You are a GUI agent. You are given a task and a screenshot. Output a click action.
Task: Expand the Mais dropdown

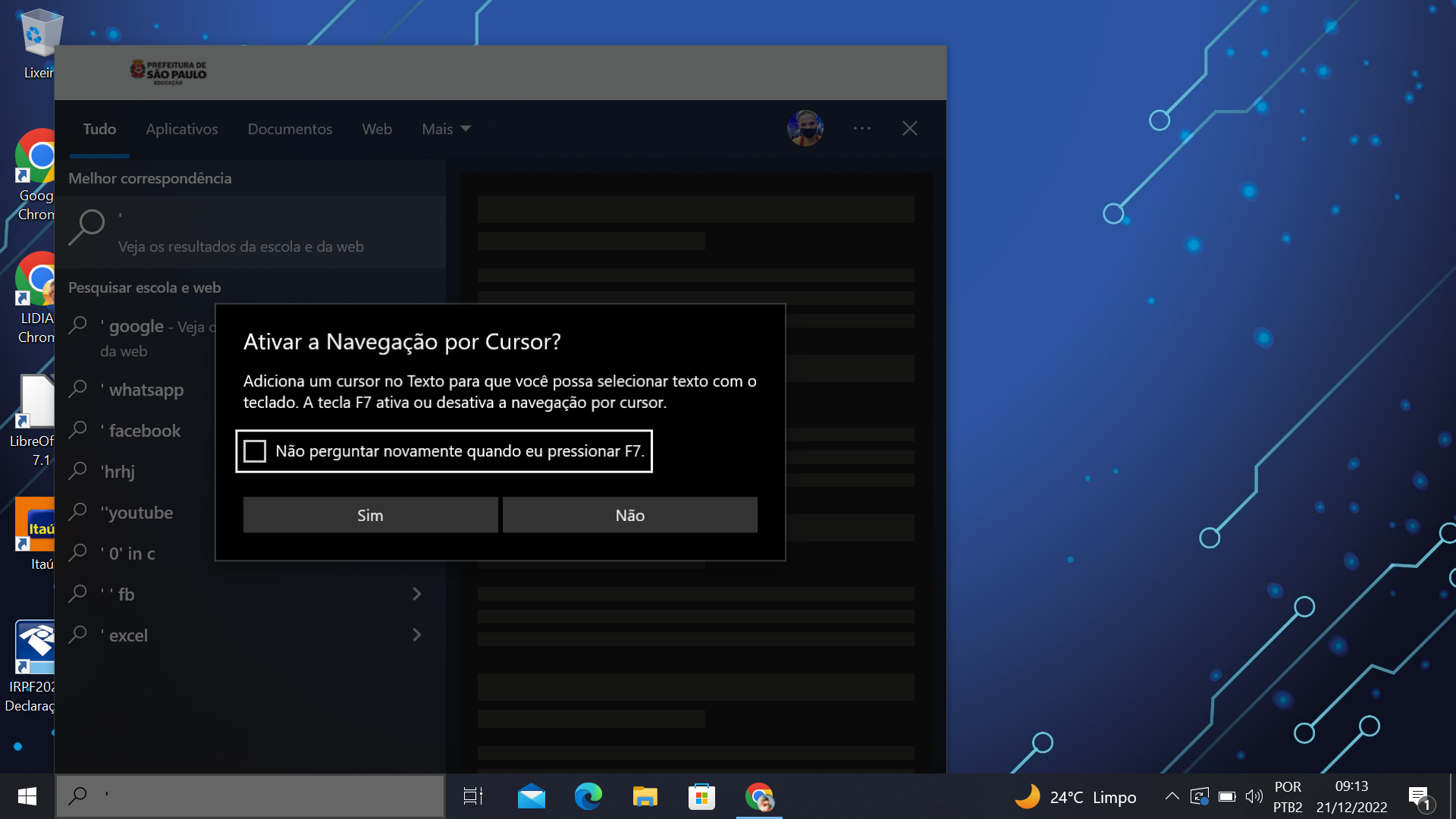446,129
